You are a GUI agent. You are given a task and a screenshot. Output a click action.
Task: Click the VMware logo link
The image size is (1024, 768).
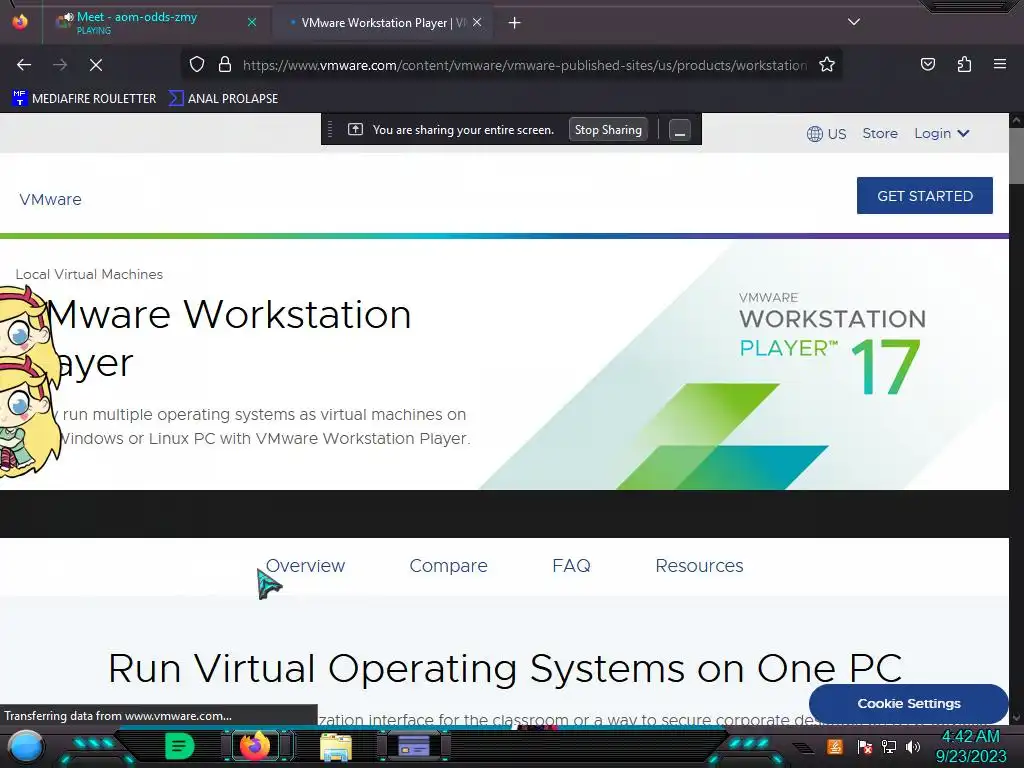(x=50, y=200)
